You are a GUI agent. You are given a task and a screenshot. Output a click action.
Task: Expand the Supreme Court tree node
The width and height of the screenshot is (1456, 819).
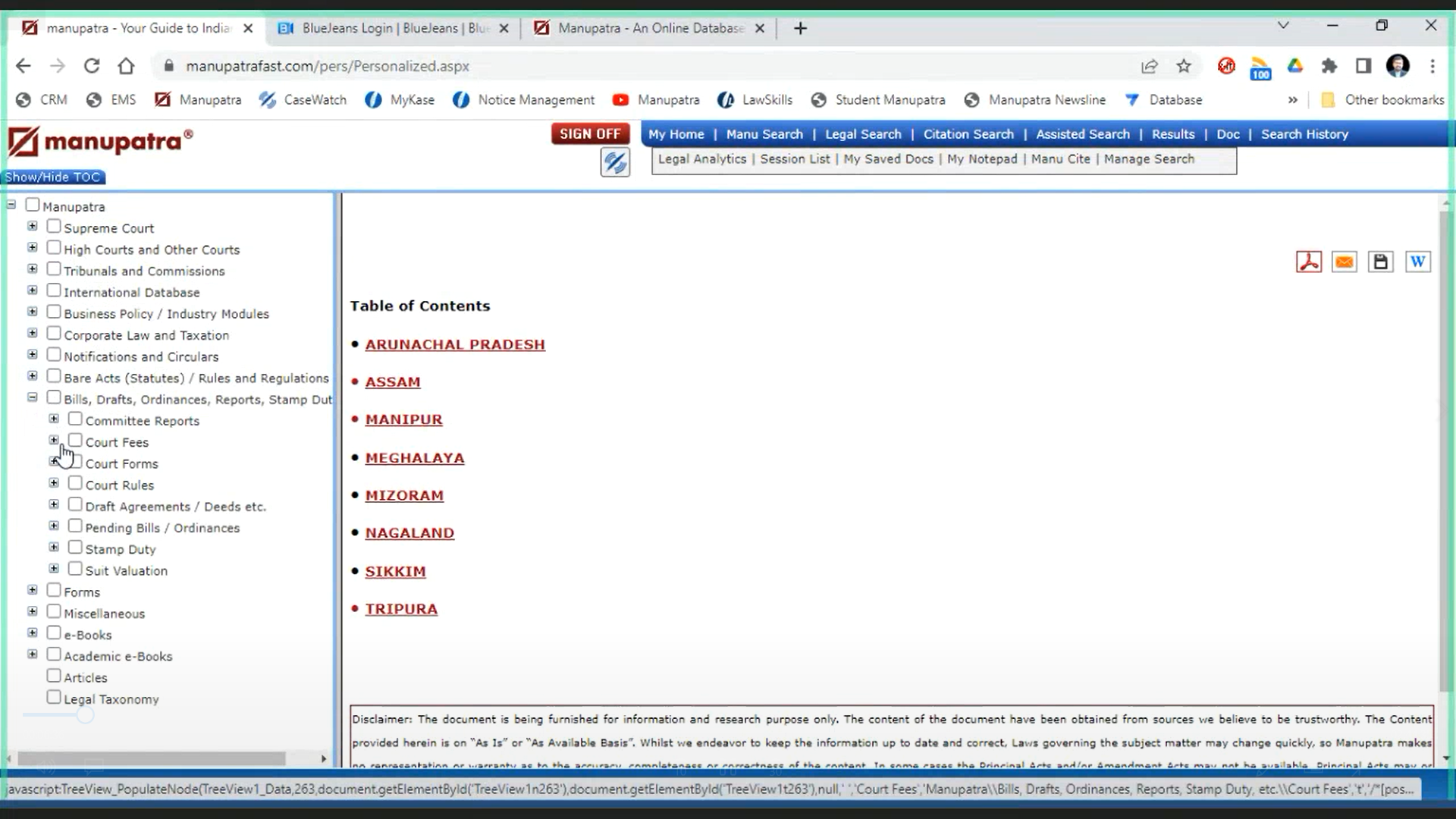(32, 226)
